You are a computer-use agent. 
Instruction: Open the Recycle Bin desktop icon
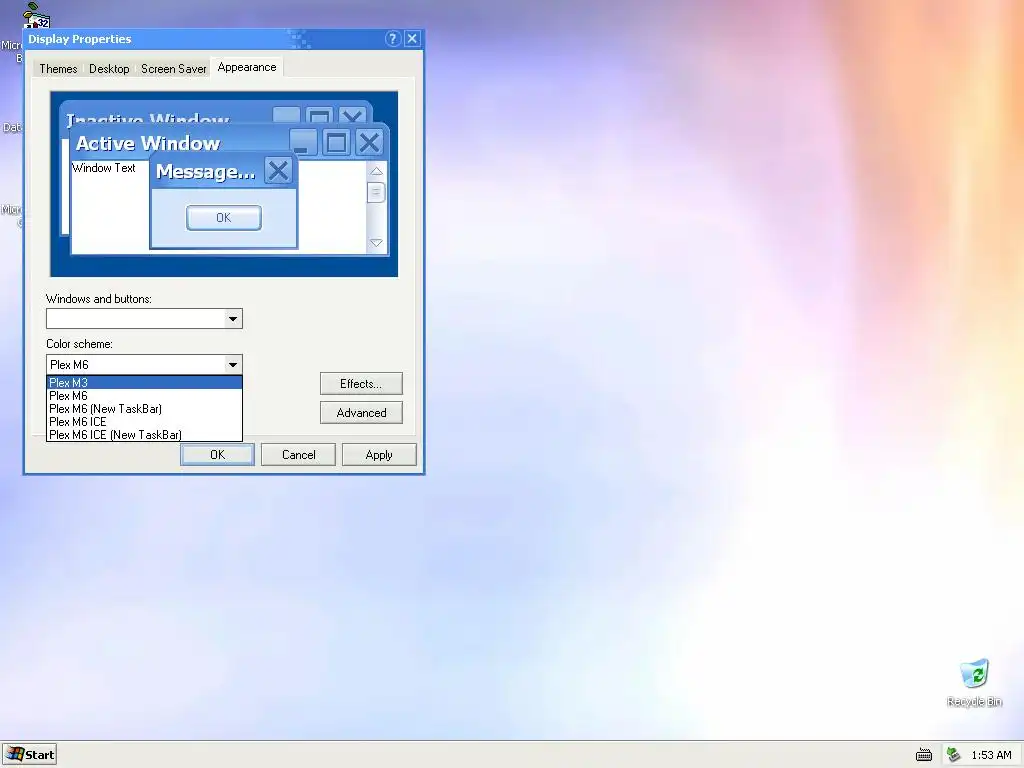[x=974, y=682]
